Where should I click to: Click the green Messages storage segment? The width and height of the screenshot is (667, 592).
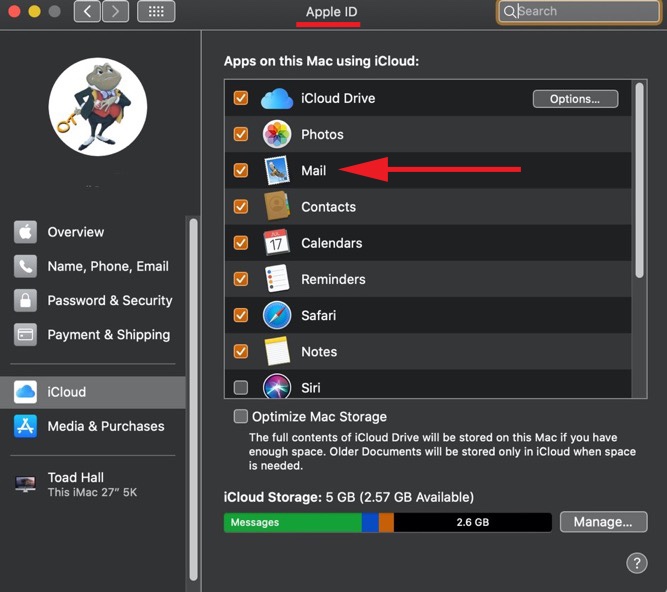[293, 522]
